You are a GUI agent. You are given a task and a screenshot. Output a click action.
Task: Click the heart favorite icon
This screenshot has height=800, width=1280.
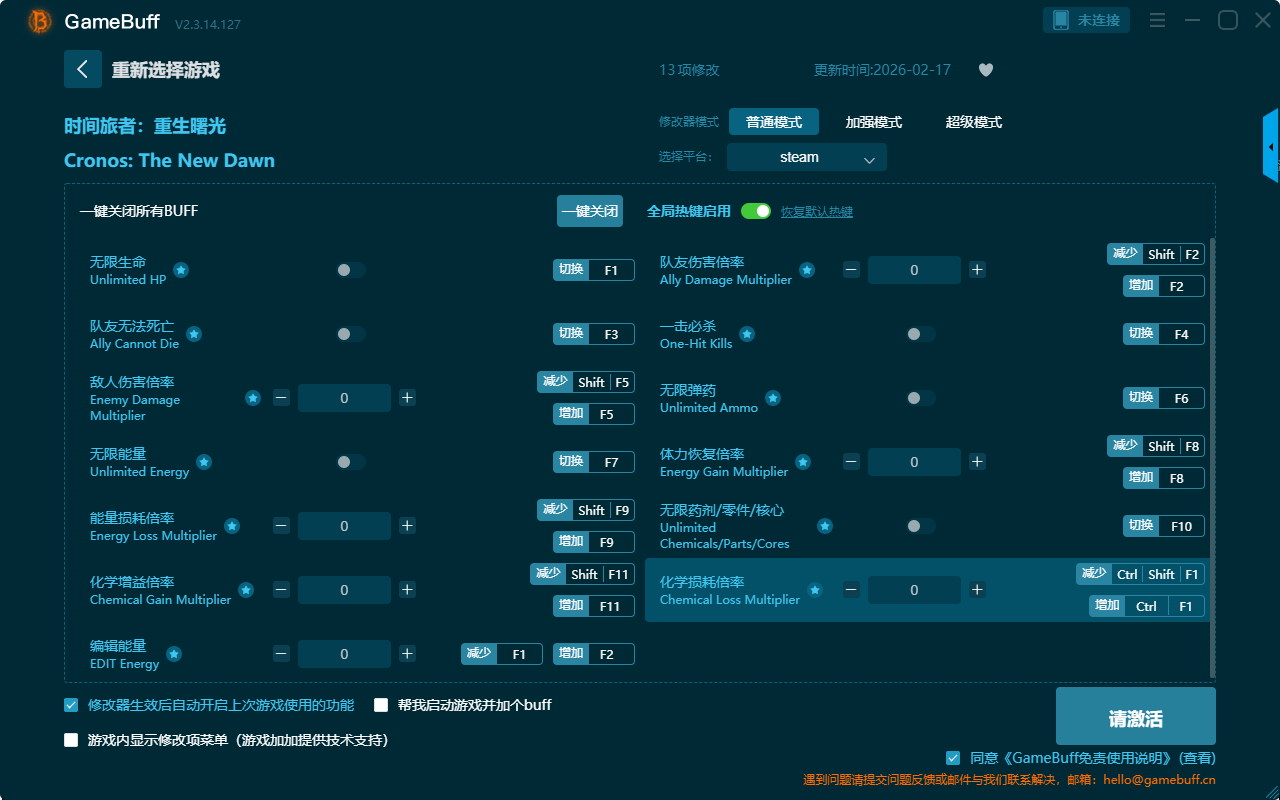point(985,70)
